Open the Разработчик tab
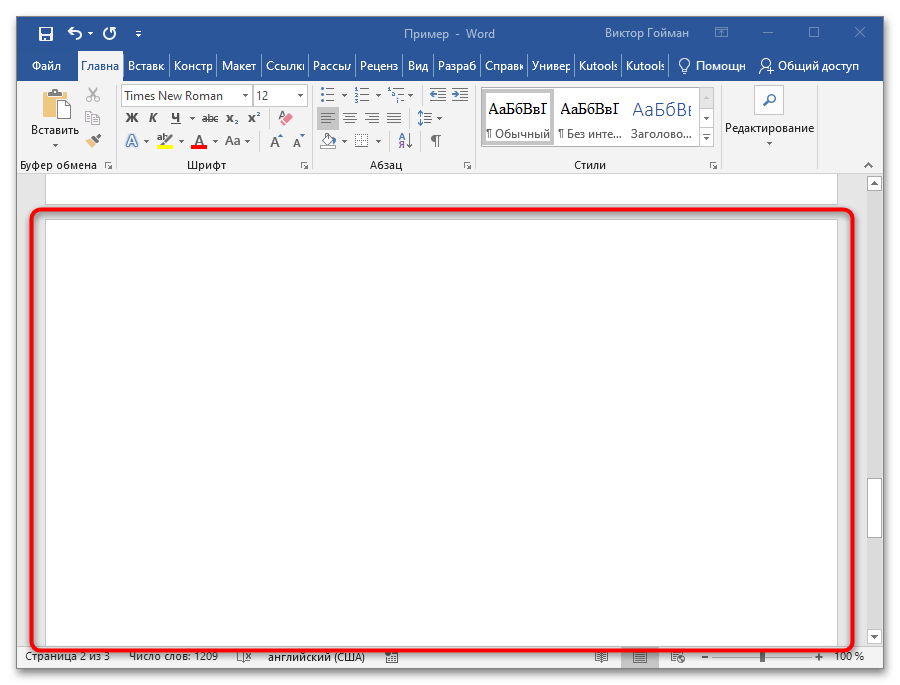 (457, 66)
